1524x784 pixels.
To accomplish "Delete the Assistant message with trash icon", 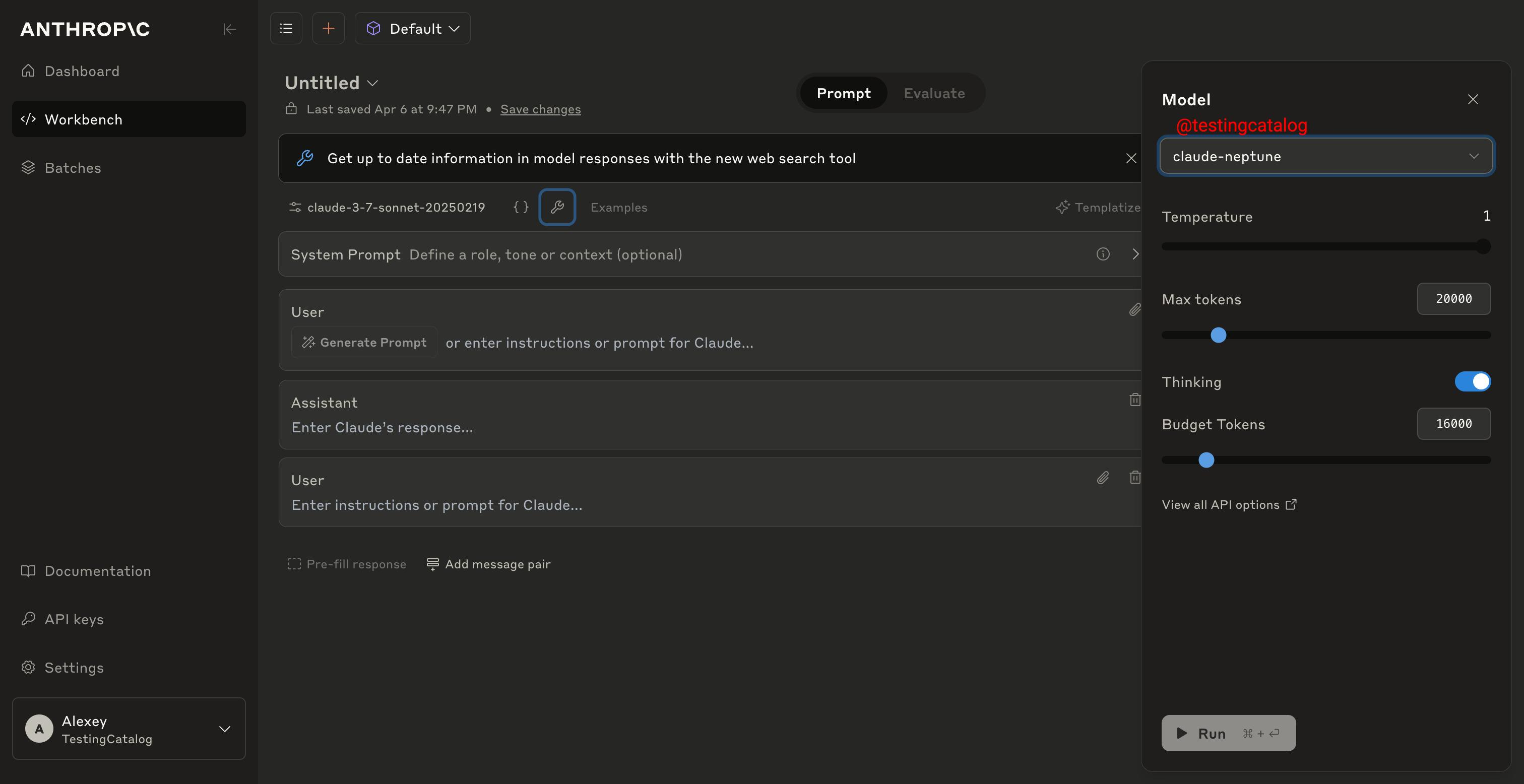I will [x=1134, y=400].
